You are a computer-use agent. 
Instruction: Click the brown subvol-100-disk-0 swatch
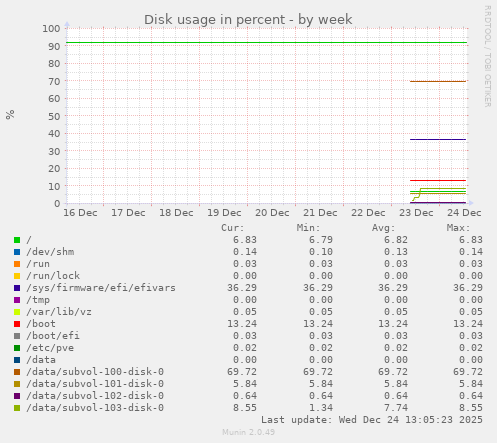tap(17, 372)
